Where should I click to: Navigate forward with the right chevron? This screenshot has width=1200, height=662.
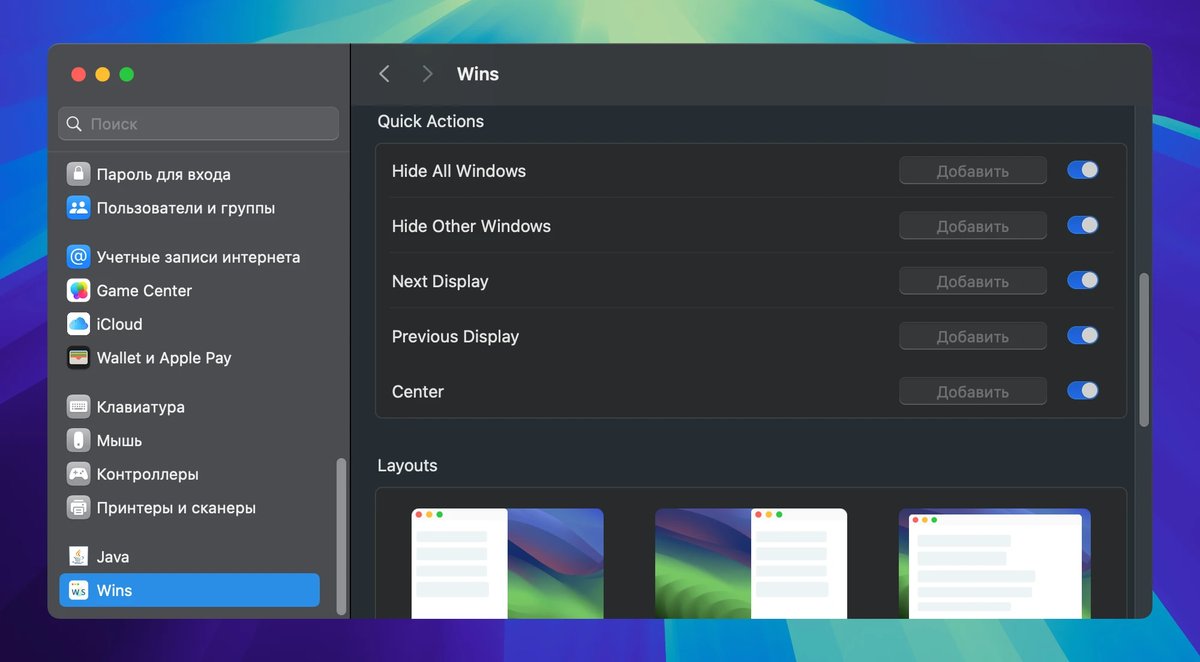[427, 74]
